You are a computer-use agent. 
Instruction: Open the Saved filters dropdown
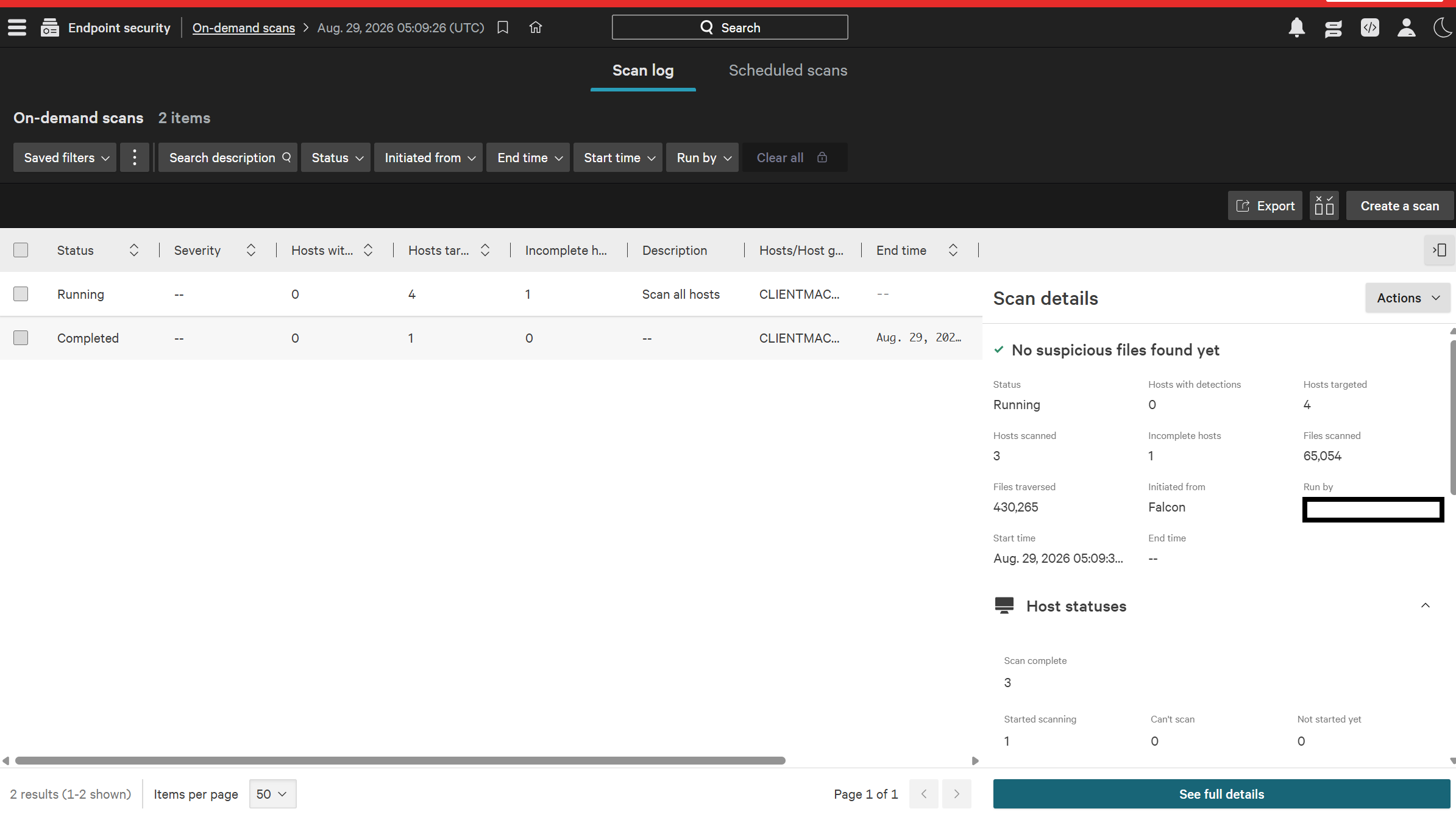pos(65,157)
